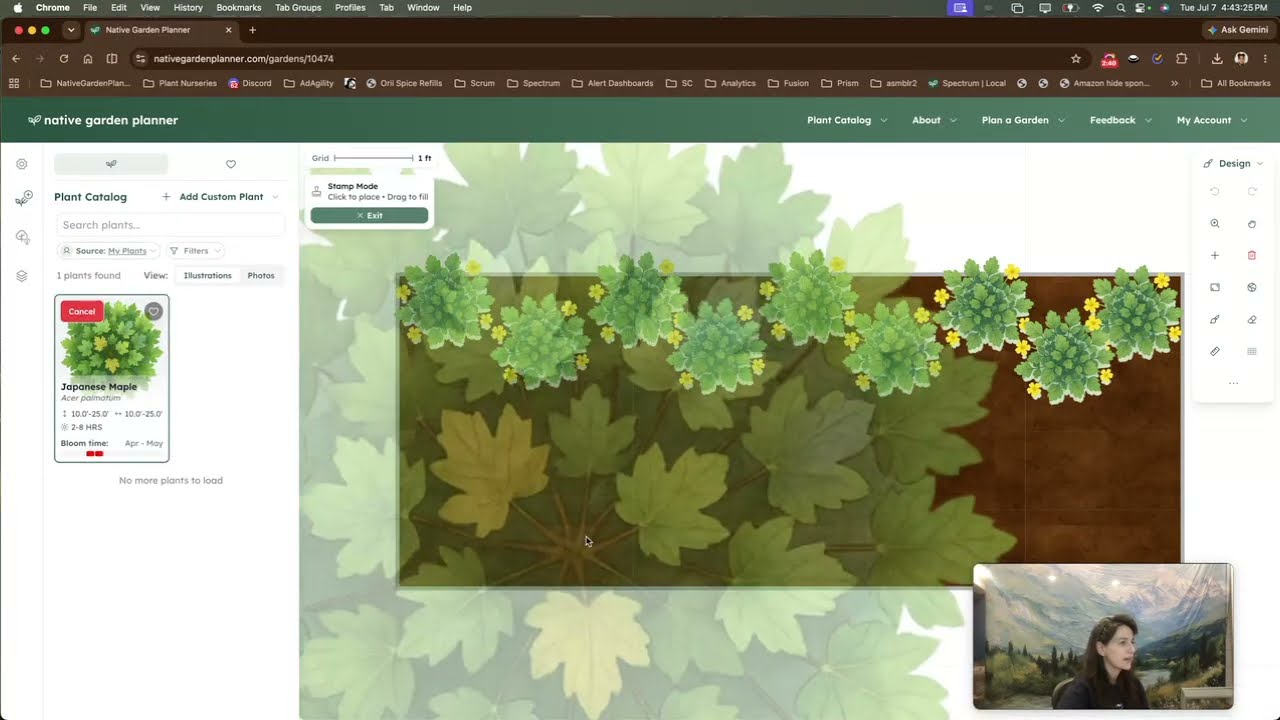Select the hand pan tool
Image resolution: width=1280 pixels, height=720 pixels.
[1252, 224]
